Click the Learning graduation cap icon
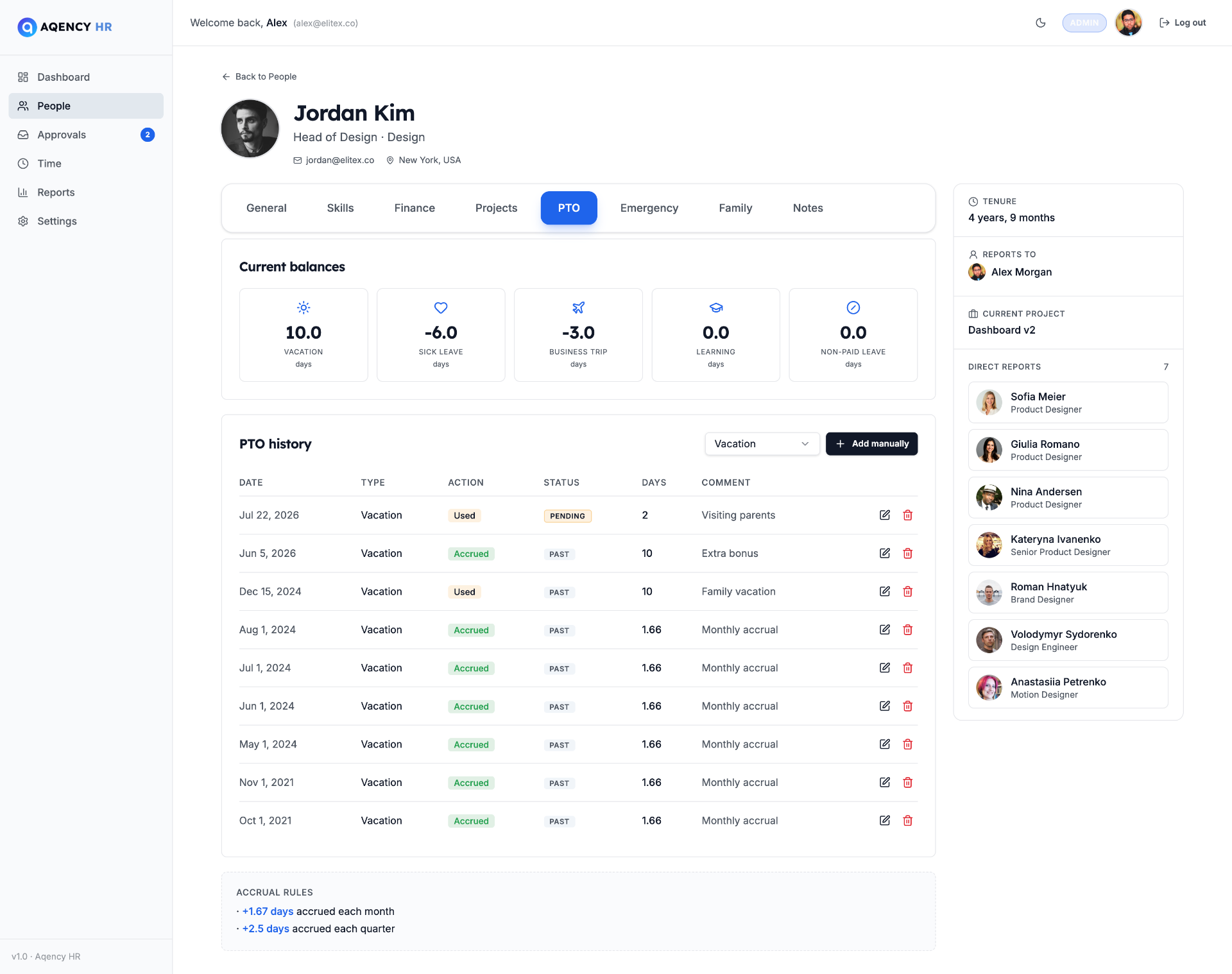Screen dimensions: 1232x974 click(715, 308)
